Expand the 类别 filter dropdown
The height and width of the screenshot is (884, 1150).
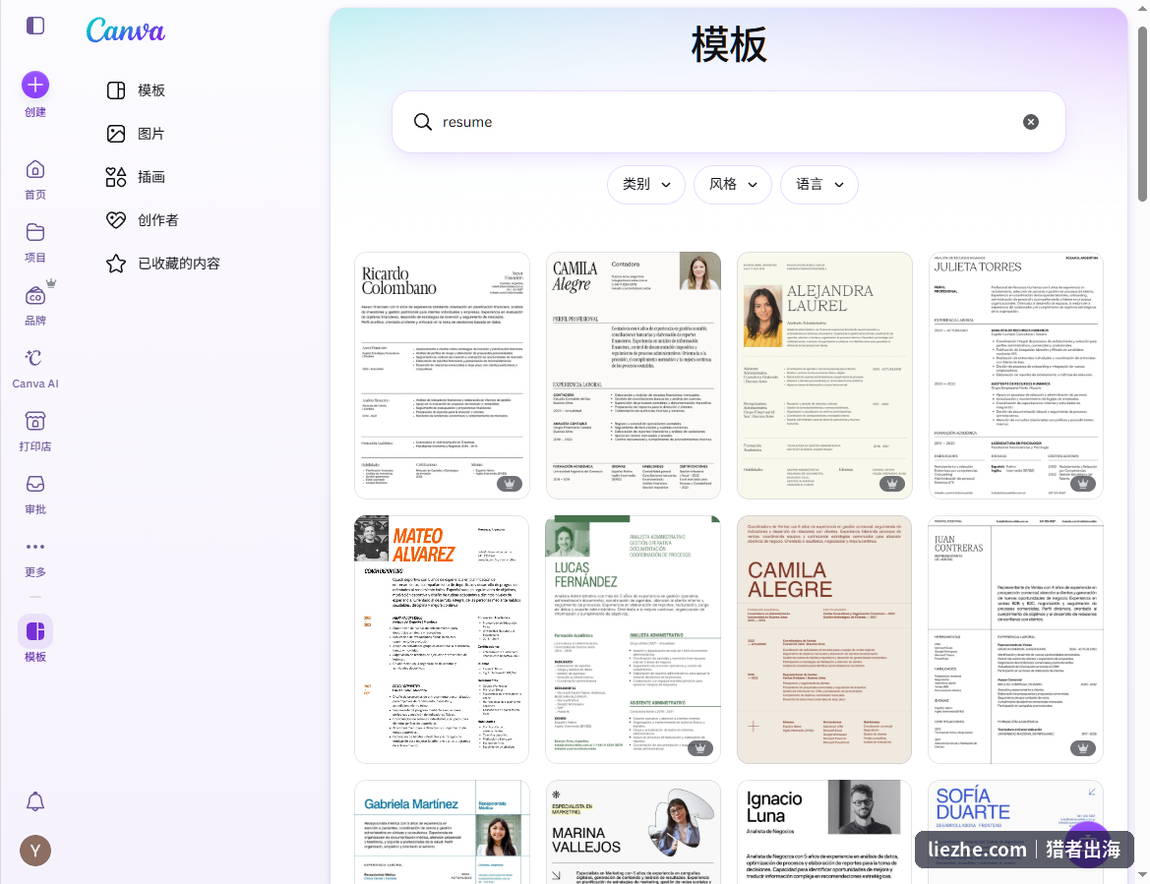646,185
